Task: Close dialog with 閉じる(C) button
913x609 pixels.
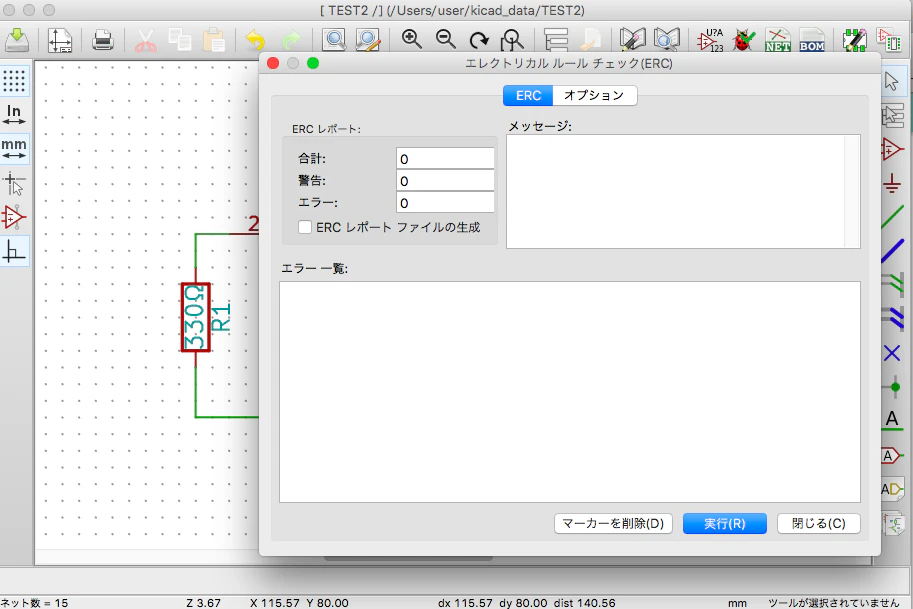Action: (819, 523)
